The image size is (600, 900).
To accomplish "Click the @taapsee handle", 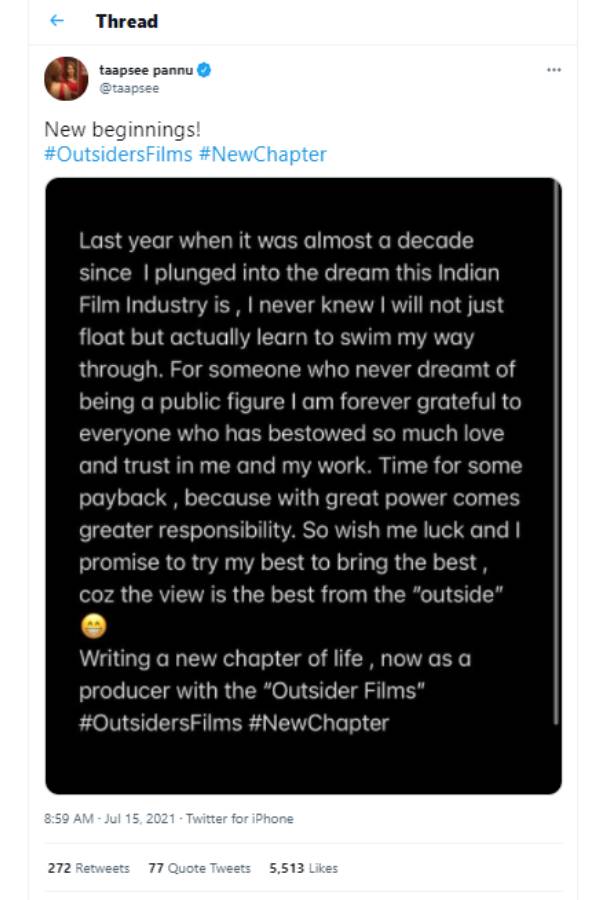I will click(x=128, y=88).
